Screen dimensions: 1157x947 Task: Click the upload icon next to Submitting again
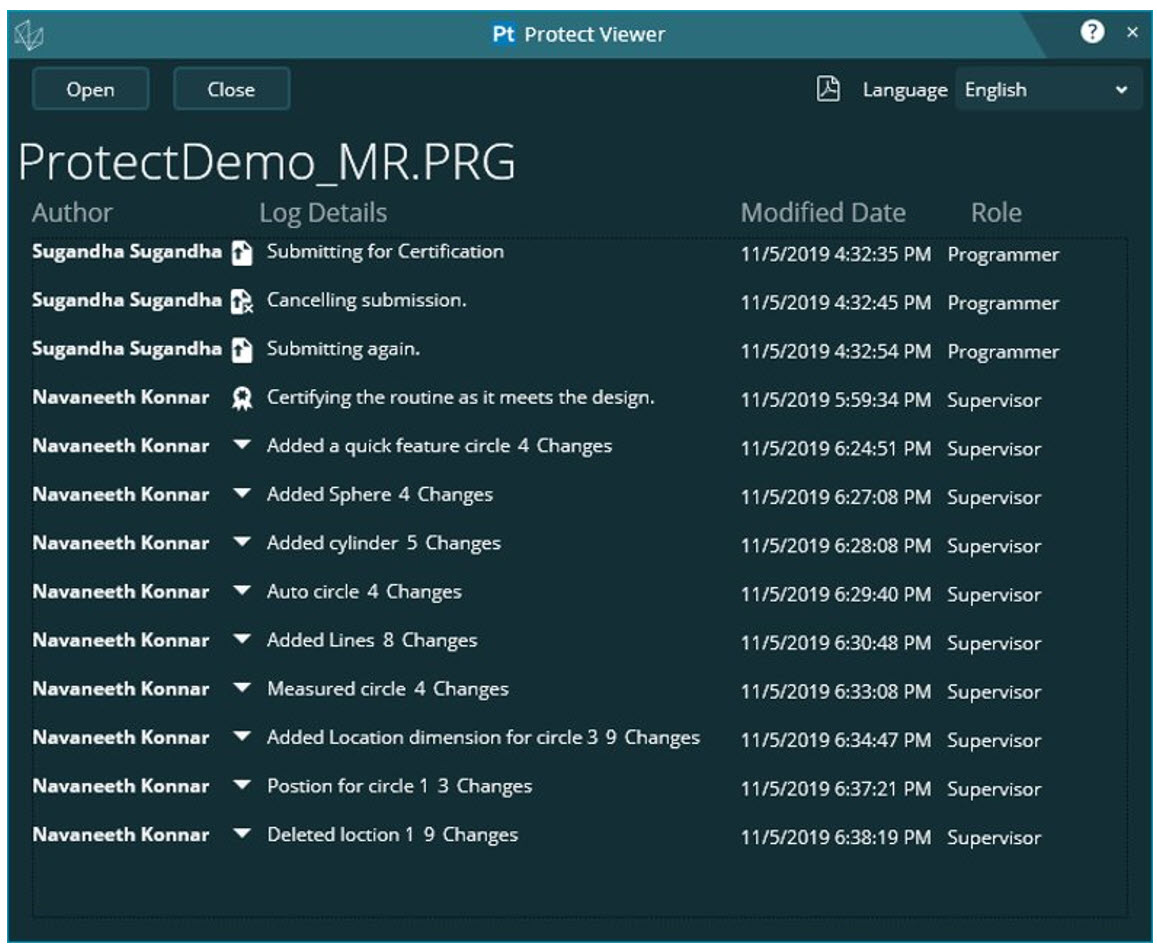243,351
